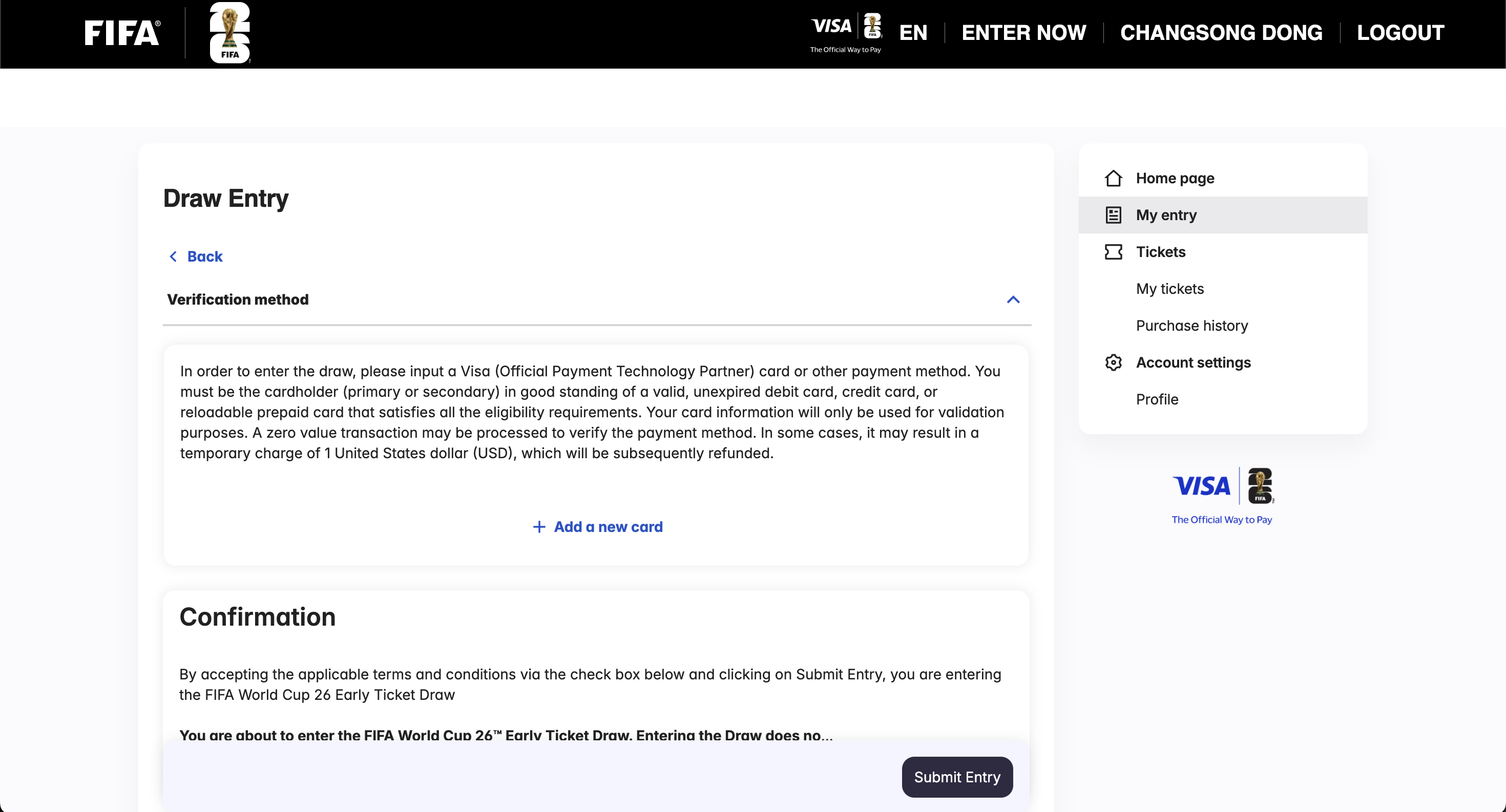The image size is (1506, 812).
Task: Open the Profile page from sidebar
Action: click(1157, 399)
